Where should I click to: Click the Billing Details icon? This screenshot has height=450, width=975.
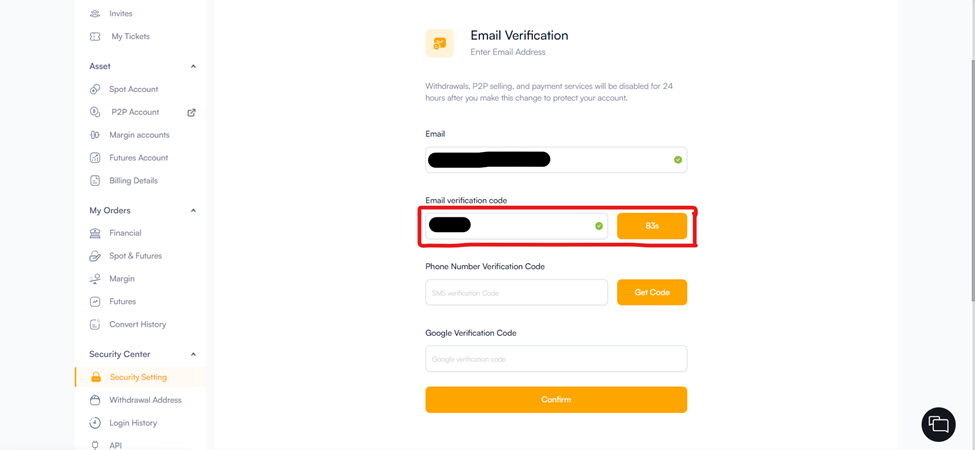pyautogui.click(x=95, y=181)
